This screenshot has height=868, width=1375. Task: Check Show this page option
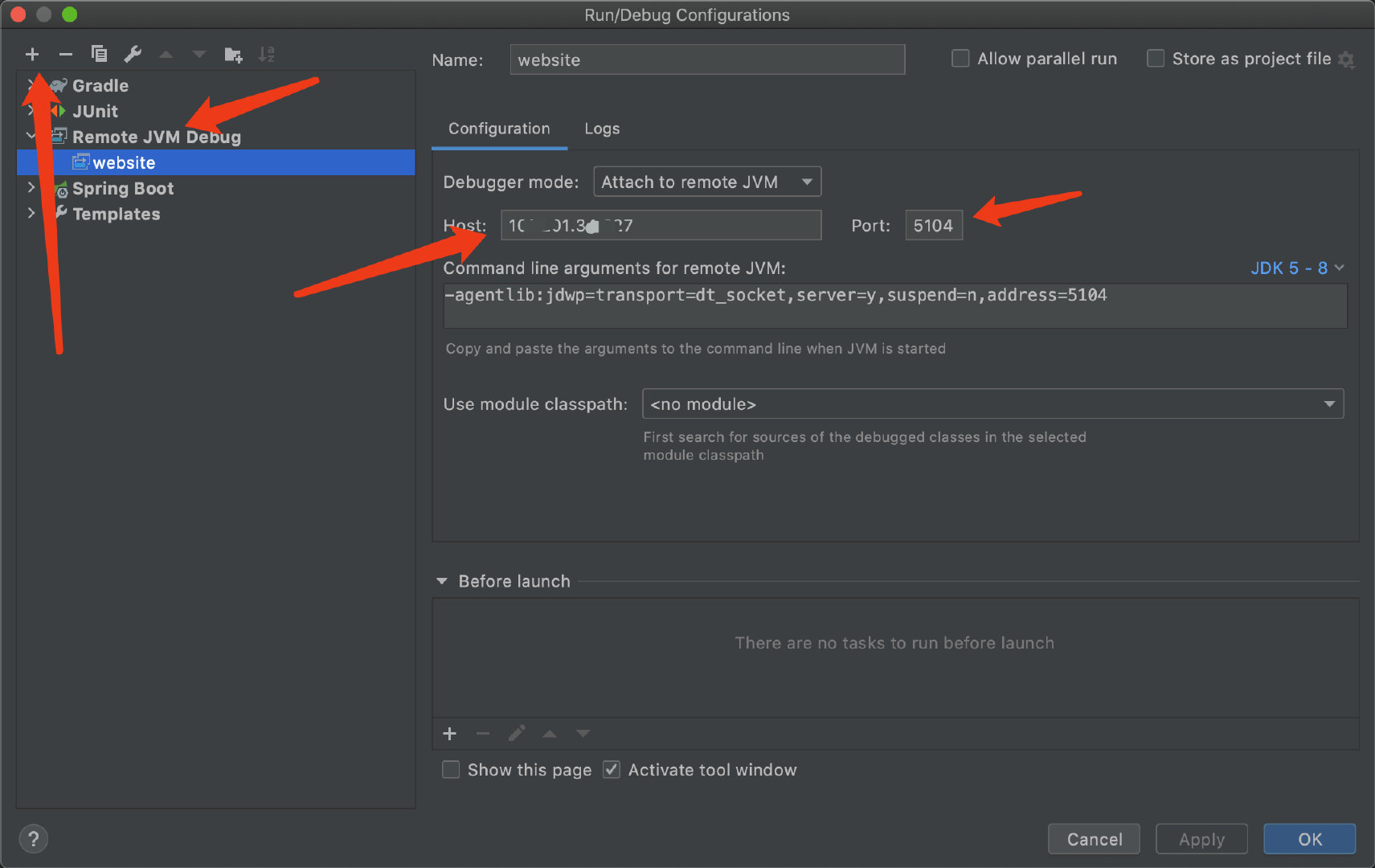click(452, 770)
